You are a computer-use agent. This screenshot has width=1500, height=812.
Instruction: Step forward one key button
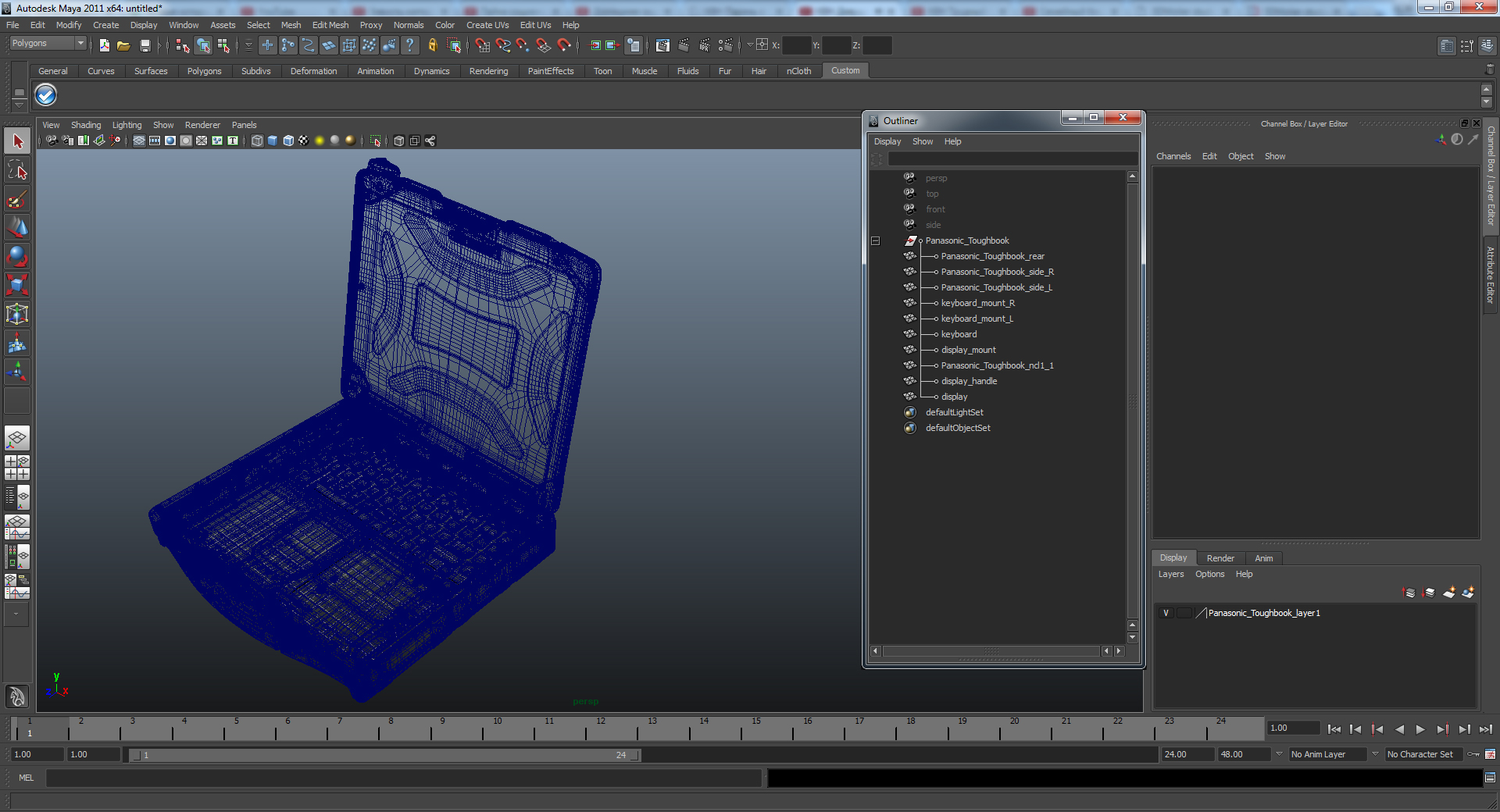click(1442, 729)
